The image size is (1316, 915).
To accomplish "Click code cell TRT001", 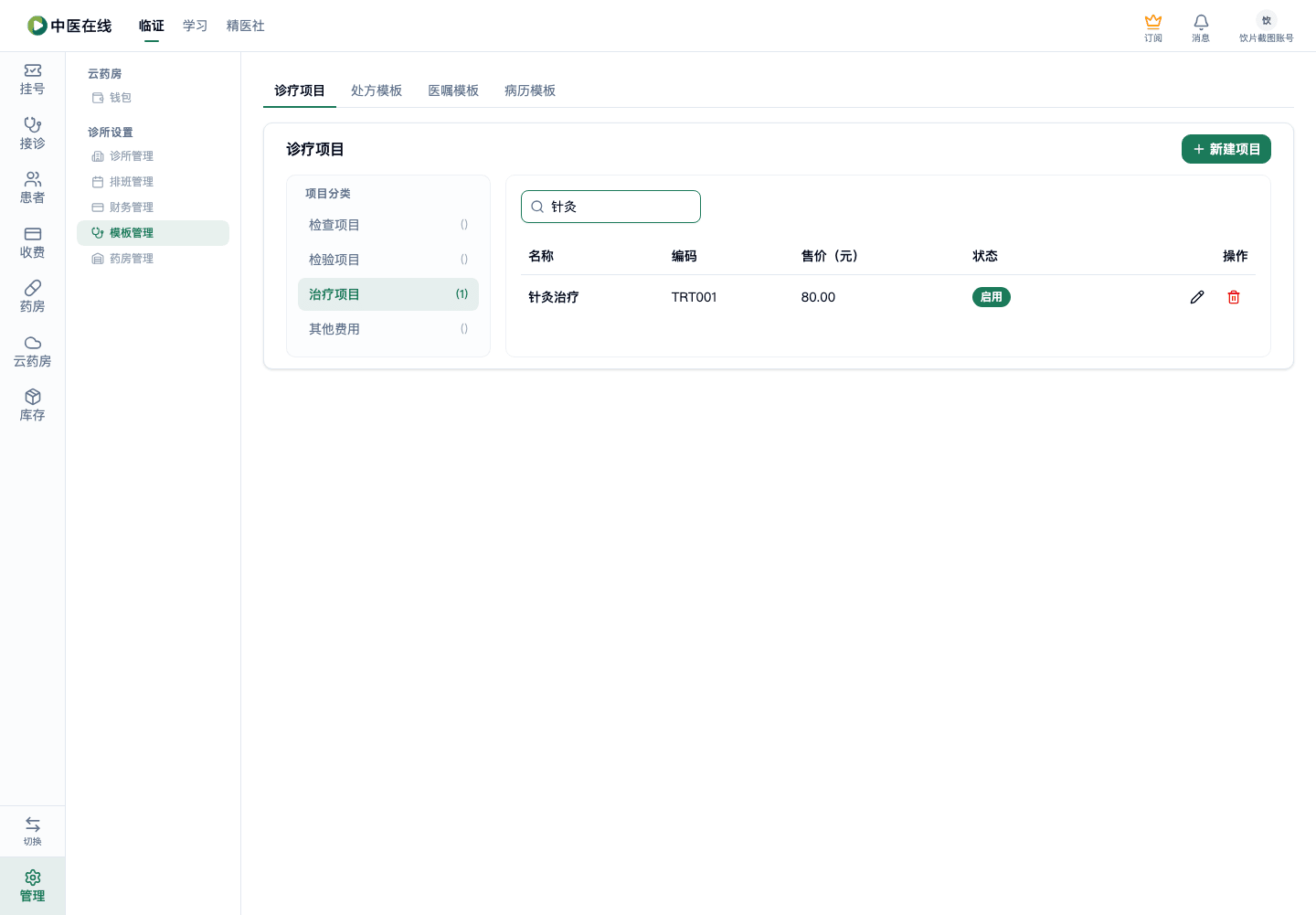I will [x=695, y=297].
